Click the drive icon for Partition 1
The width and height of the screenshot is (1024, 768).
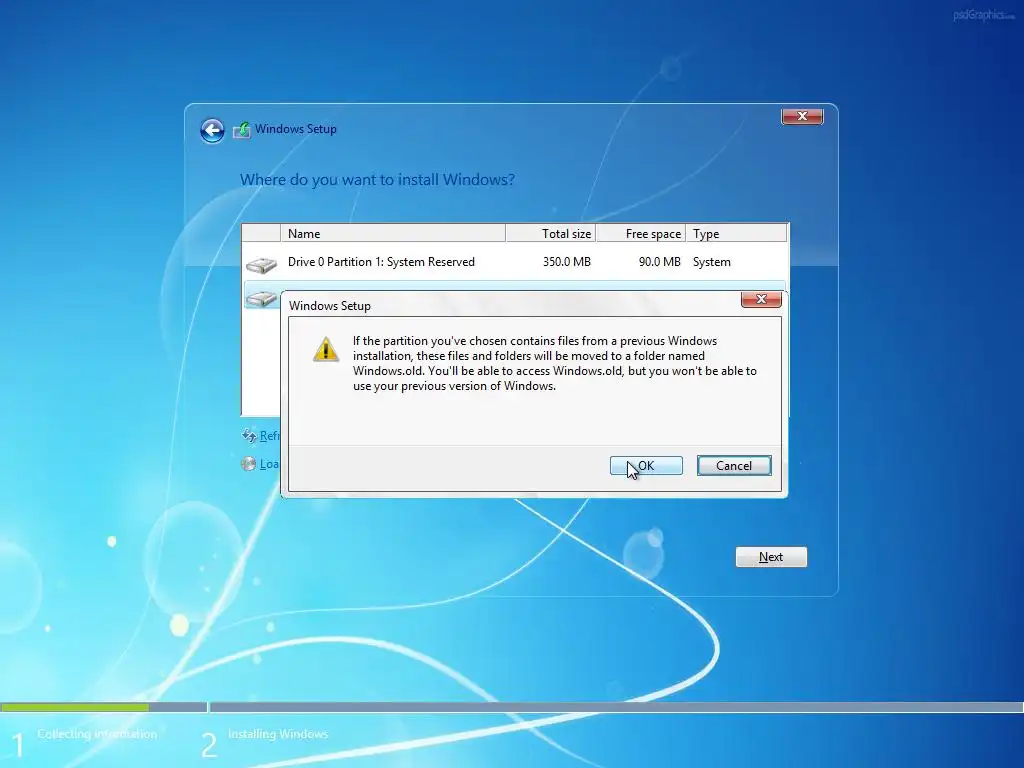coord(261,264)
